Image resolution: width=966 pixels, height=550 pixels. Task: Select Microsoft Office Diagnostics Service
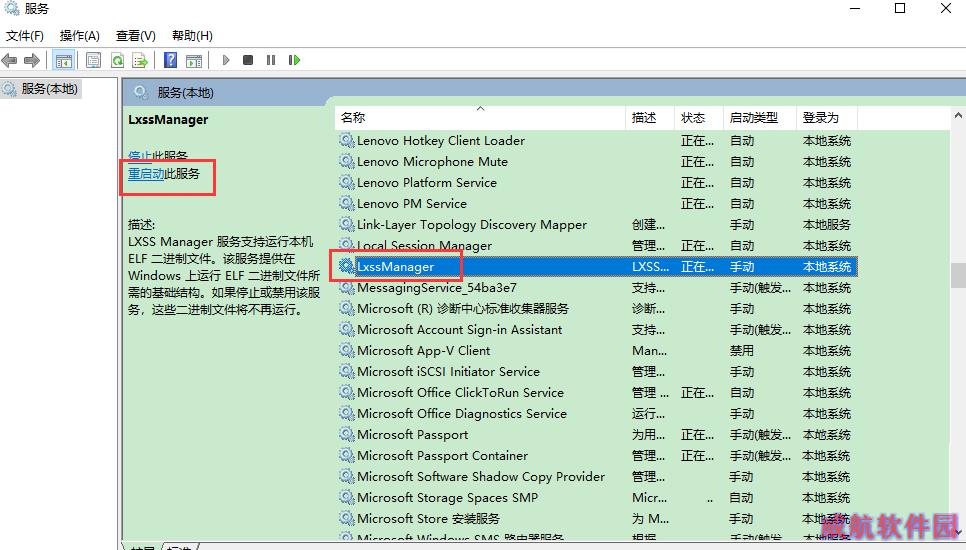[462, 413]
